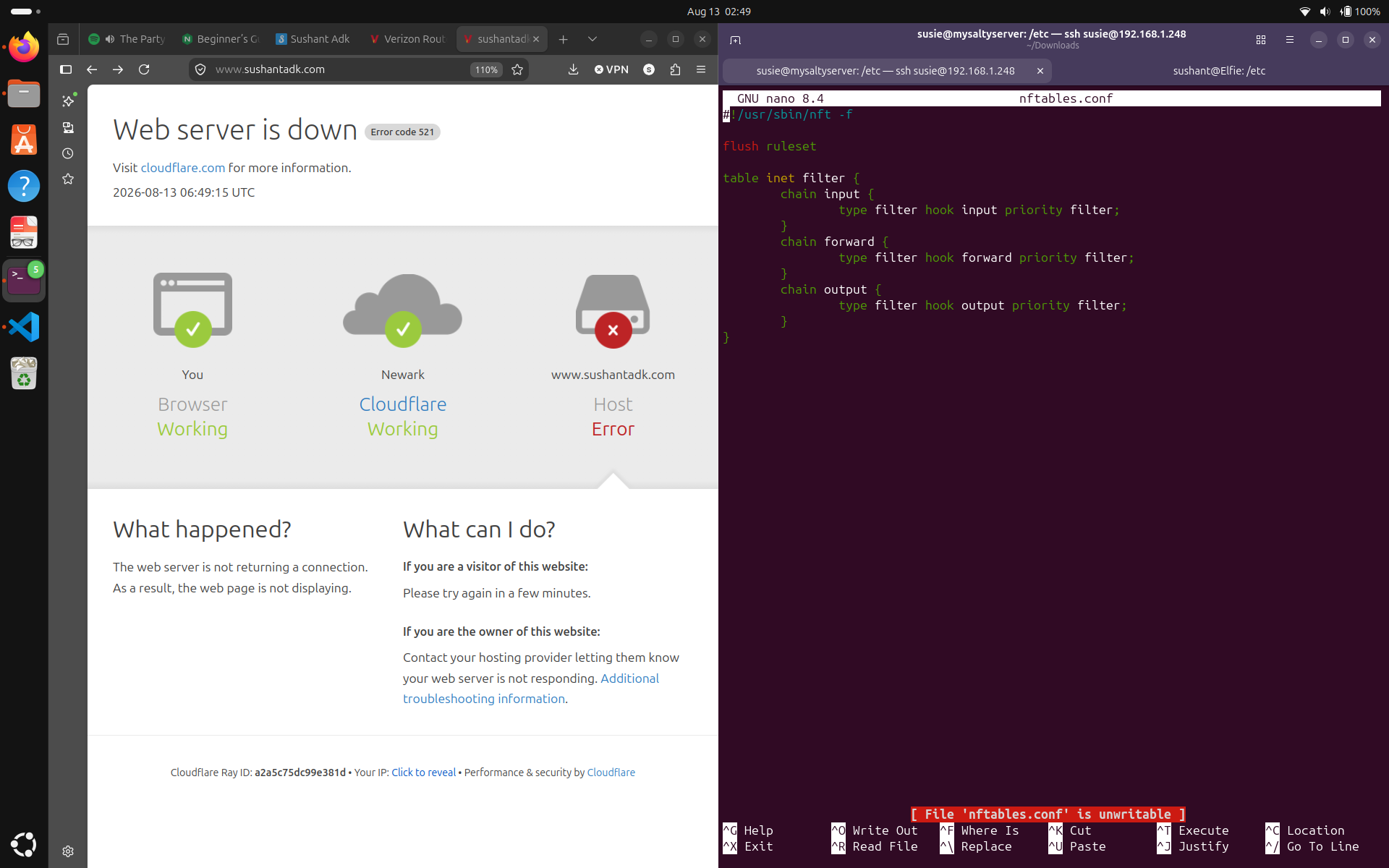The height and width of the screenshot is (868, 1389).
Task: Click Error code 521 badge
Action: pyautogui.click(x=402, y=132)
